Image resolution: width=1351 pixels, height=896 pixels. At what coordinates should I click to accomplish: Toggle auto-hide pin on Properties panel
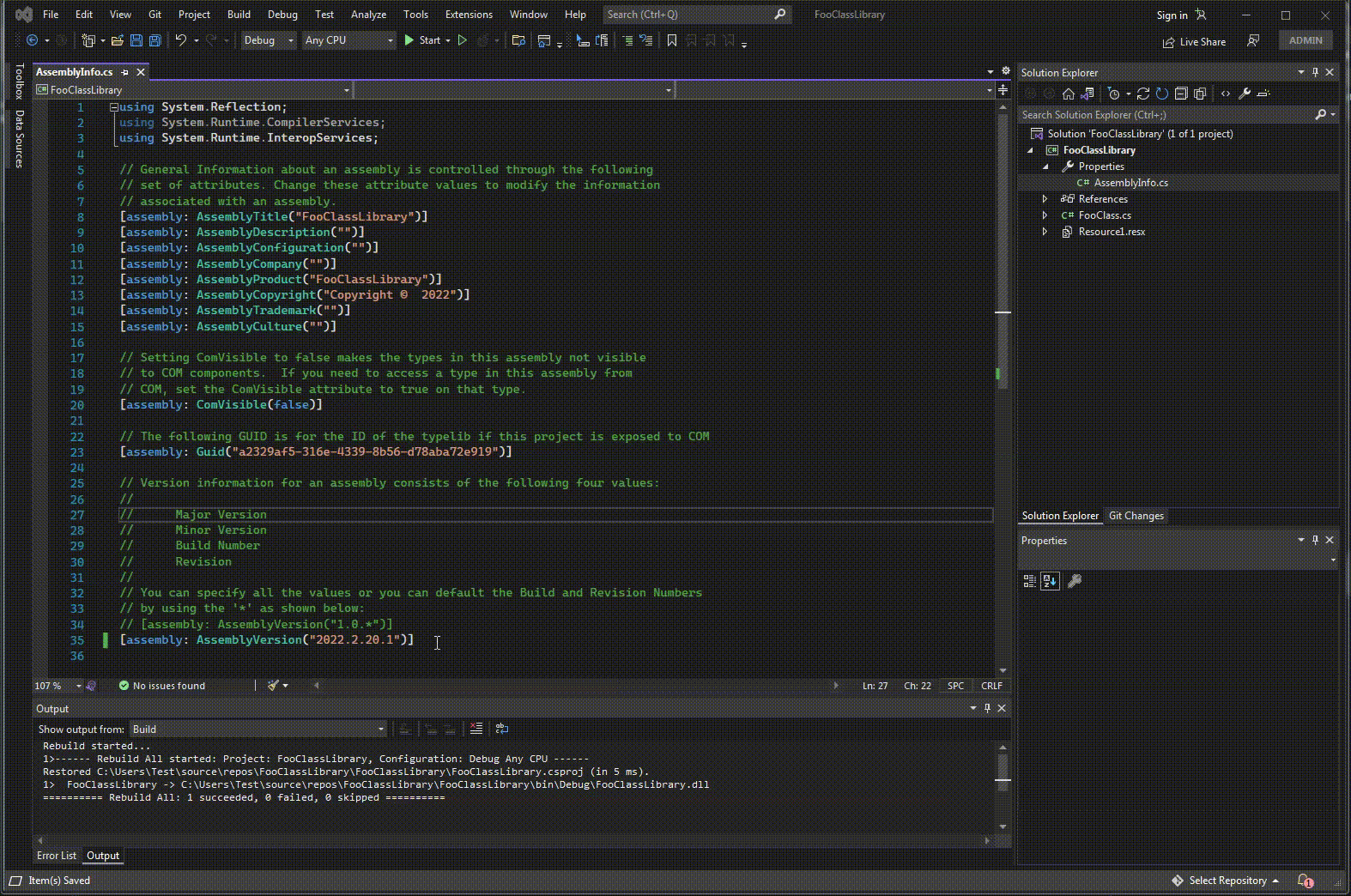click(x=1315, y=540)
